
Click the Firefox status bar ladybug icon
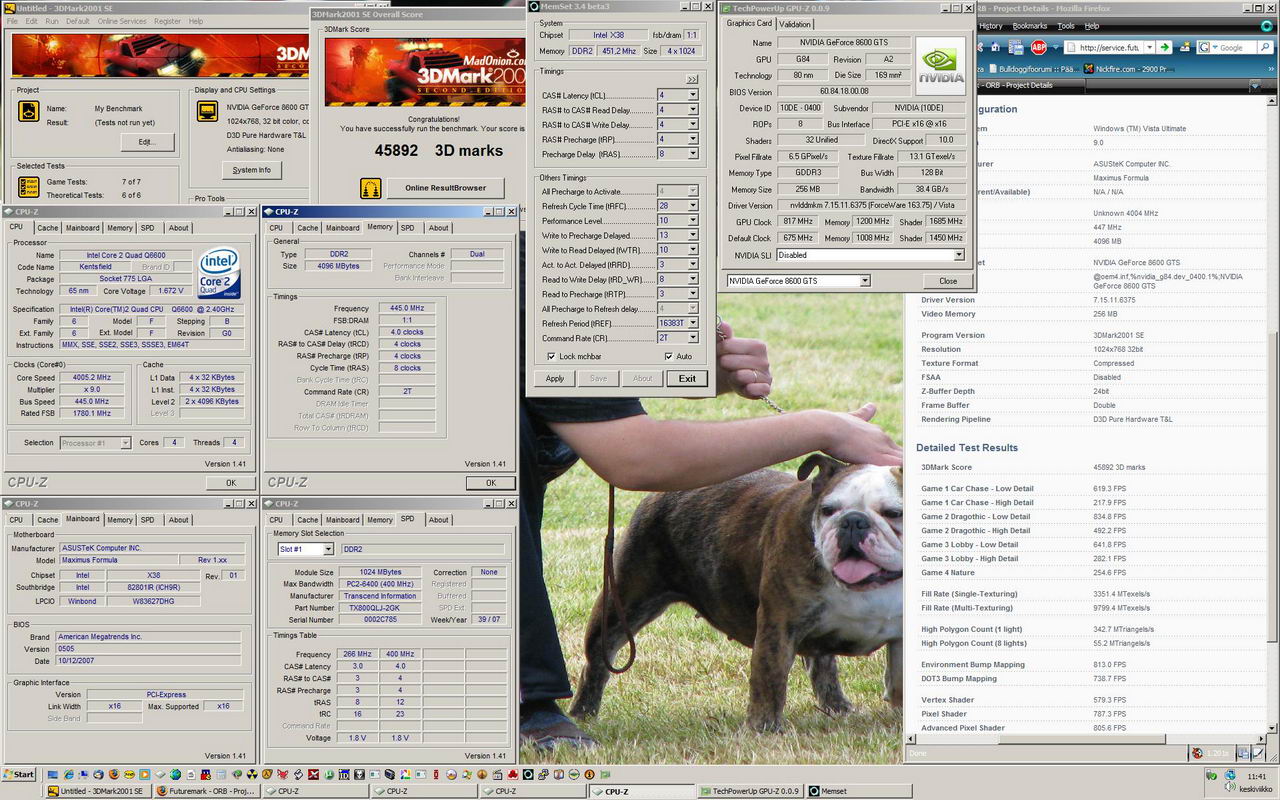pos(1197,753)
